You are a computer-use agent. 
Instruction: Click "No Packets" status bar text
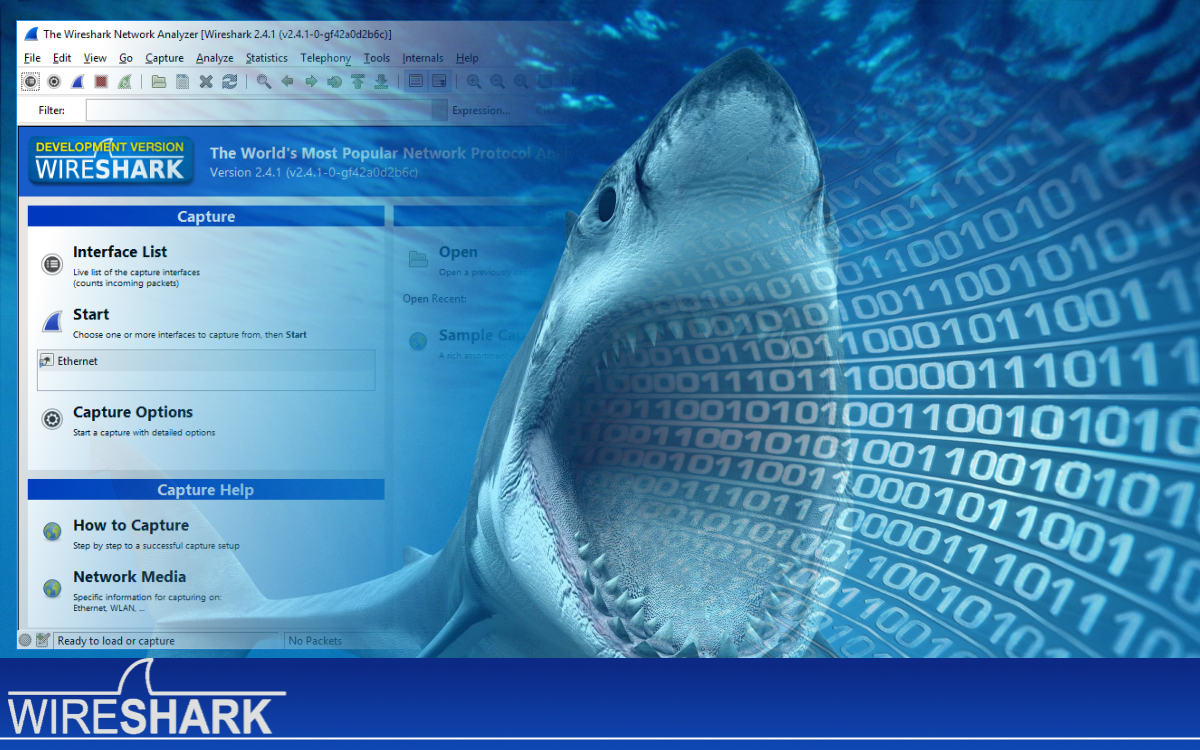[x=315, y=641]
